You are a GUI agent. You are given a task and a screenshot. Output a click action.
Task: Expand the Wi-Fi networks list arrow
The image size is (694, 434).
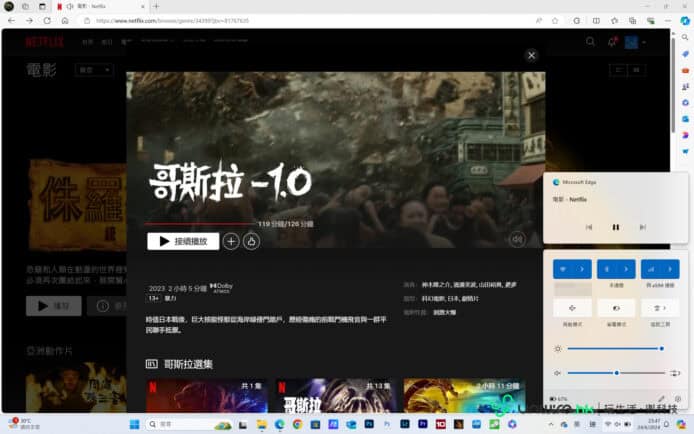coord(583,269)
